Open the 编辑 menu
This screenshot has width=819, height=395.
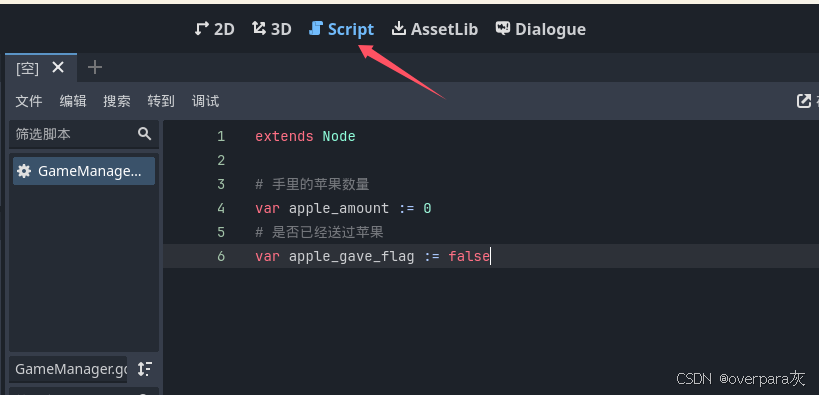[x=73, y=101]
